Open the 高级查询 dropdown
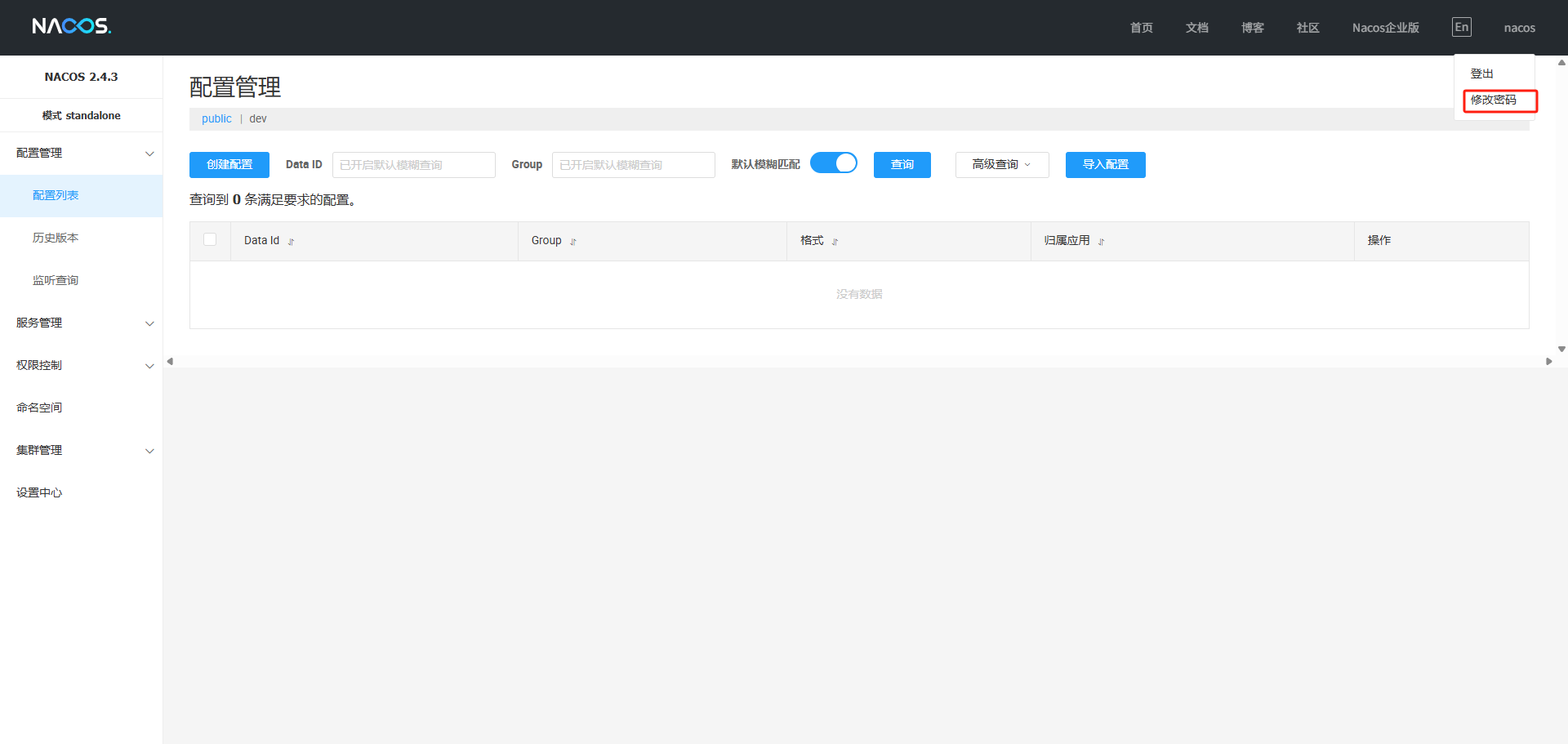1568x744 pixels. 1002,165
